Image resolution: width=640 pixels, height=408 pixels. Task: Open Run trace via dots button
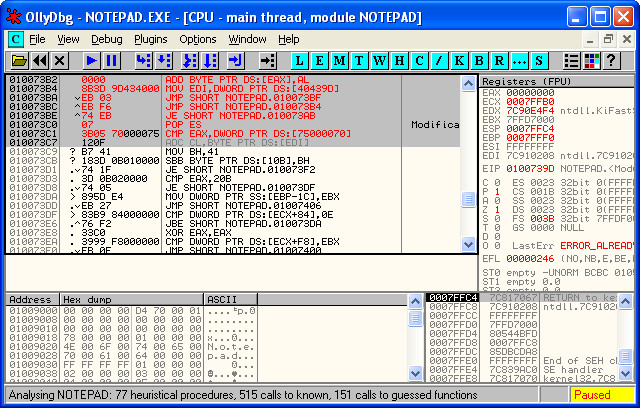(519, 61)
